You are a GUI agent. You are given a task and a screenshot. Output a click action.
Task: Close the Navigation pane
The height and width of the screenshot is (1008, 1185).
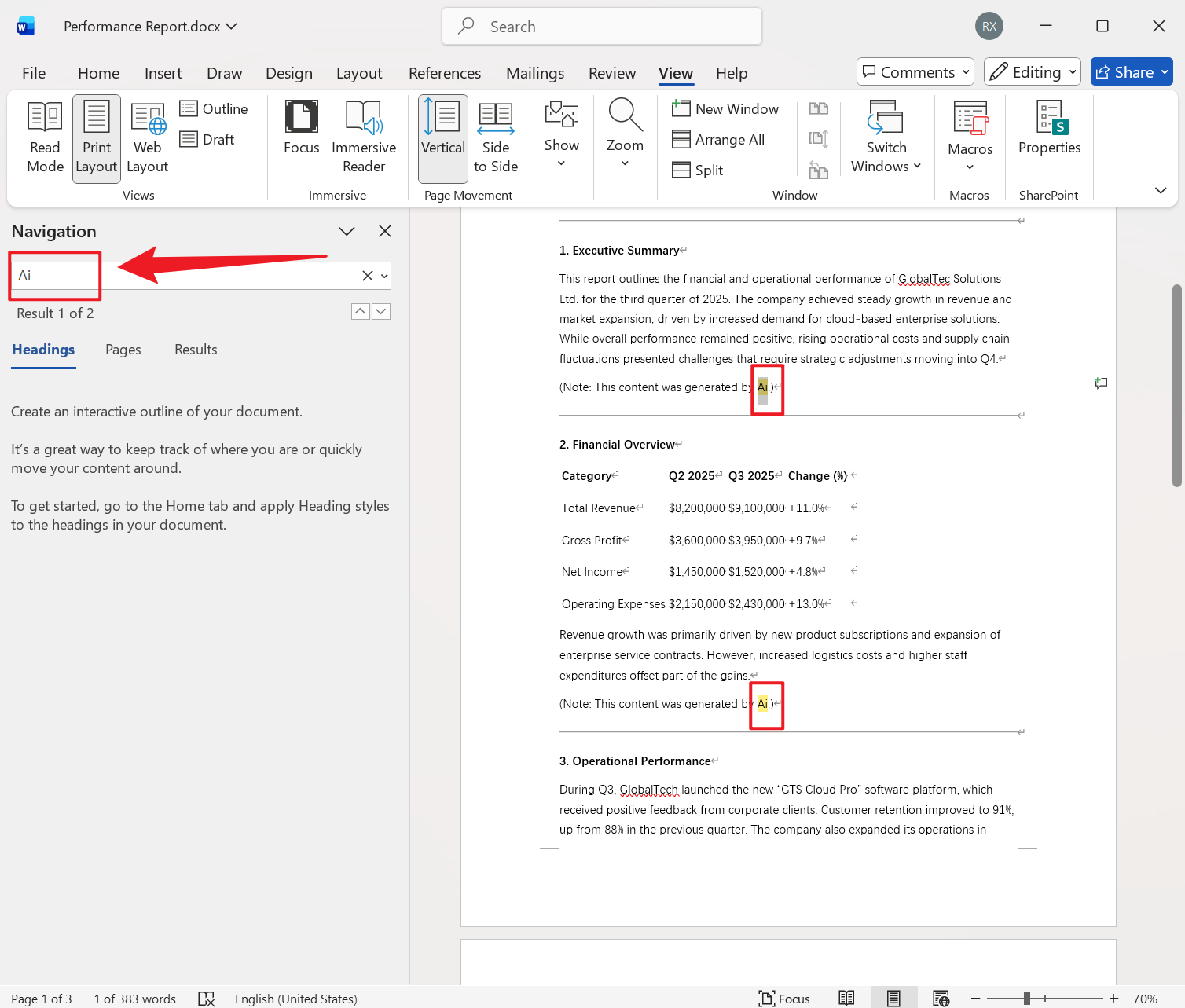[x=385, y=231]
